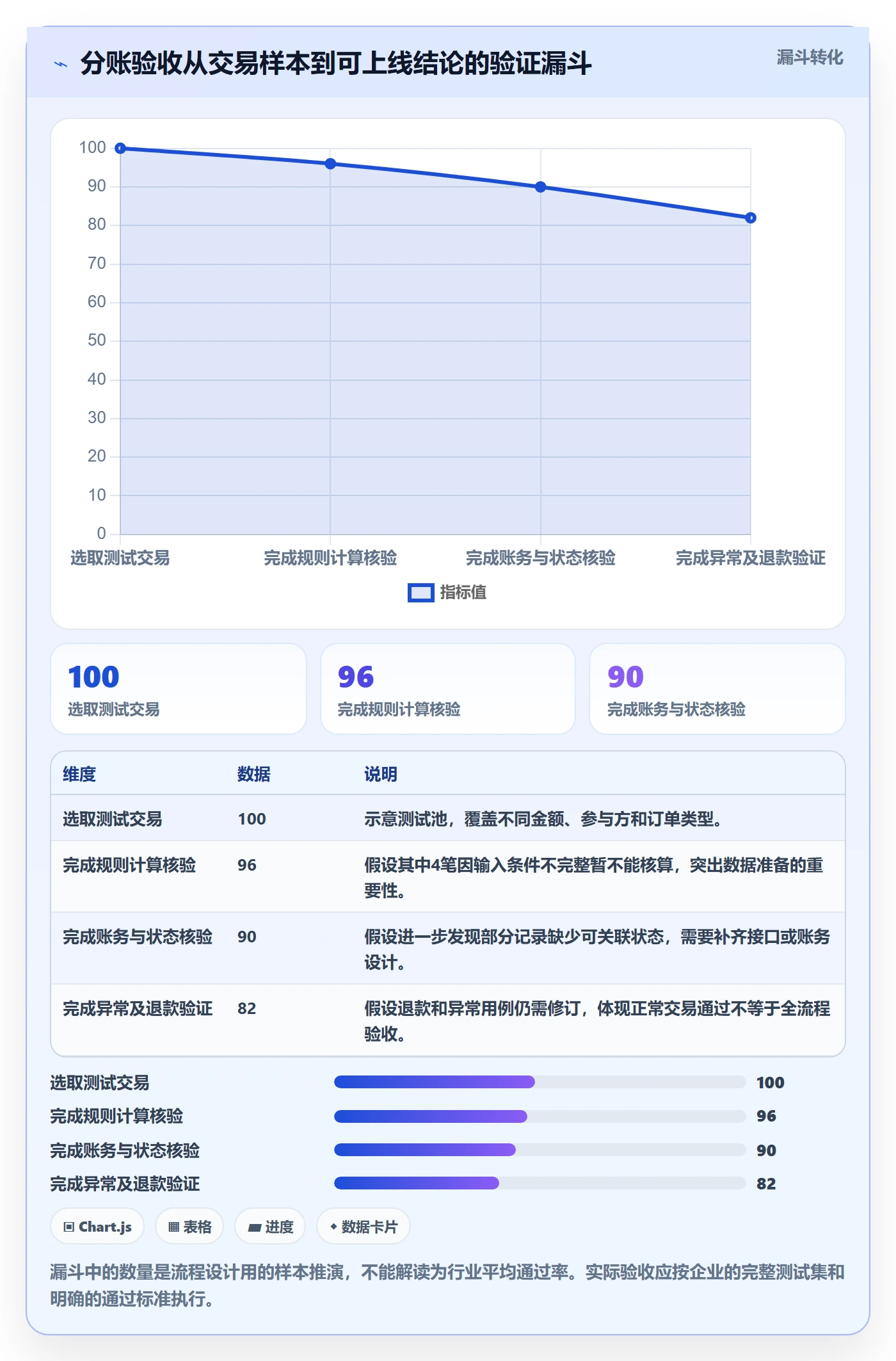
Task: Open the 96 完成规则计算核验 data card
Action: [x=448, y=689]
